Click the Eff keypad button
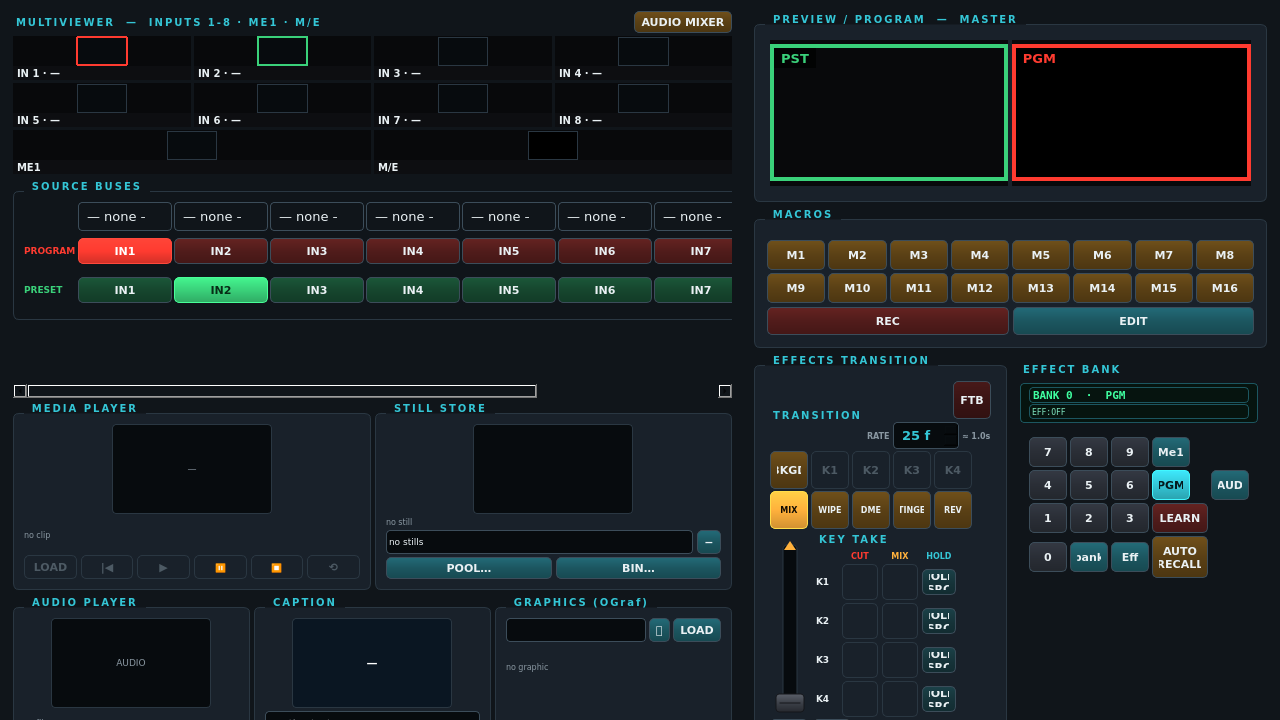 (x=1130, y=557)
